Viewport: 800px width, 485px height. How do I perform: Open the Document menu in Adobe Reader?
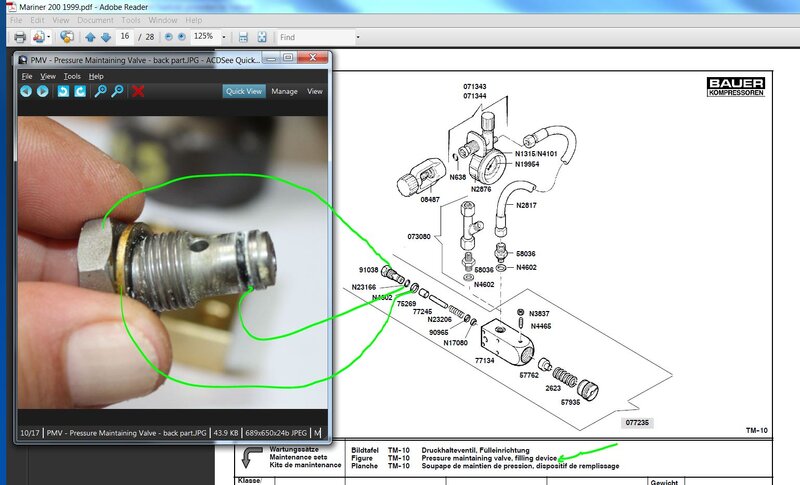(95, 20)
